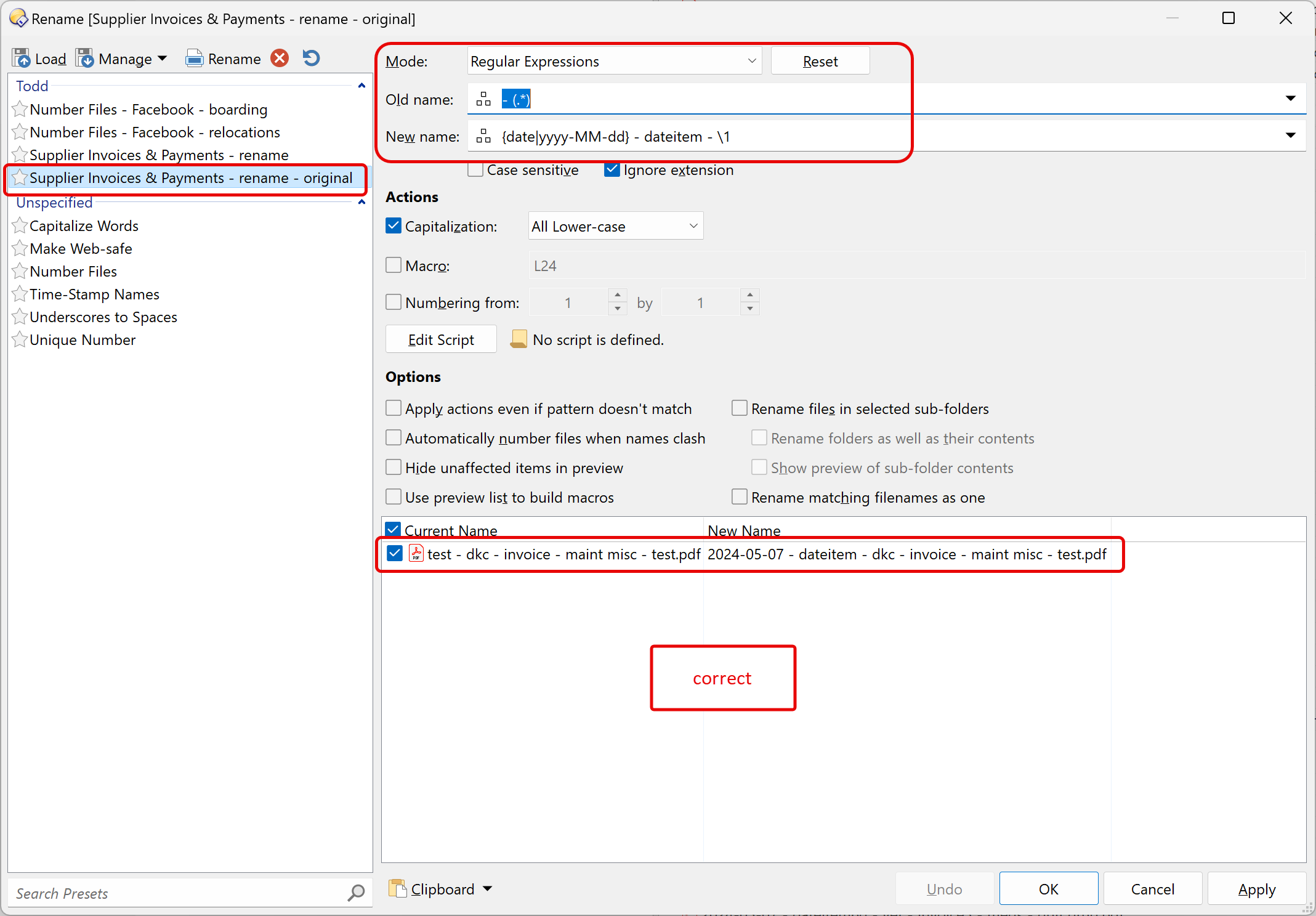Uncheck the Ignore extension option

click(612, 170)
